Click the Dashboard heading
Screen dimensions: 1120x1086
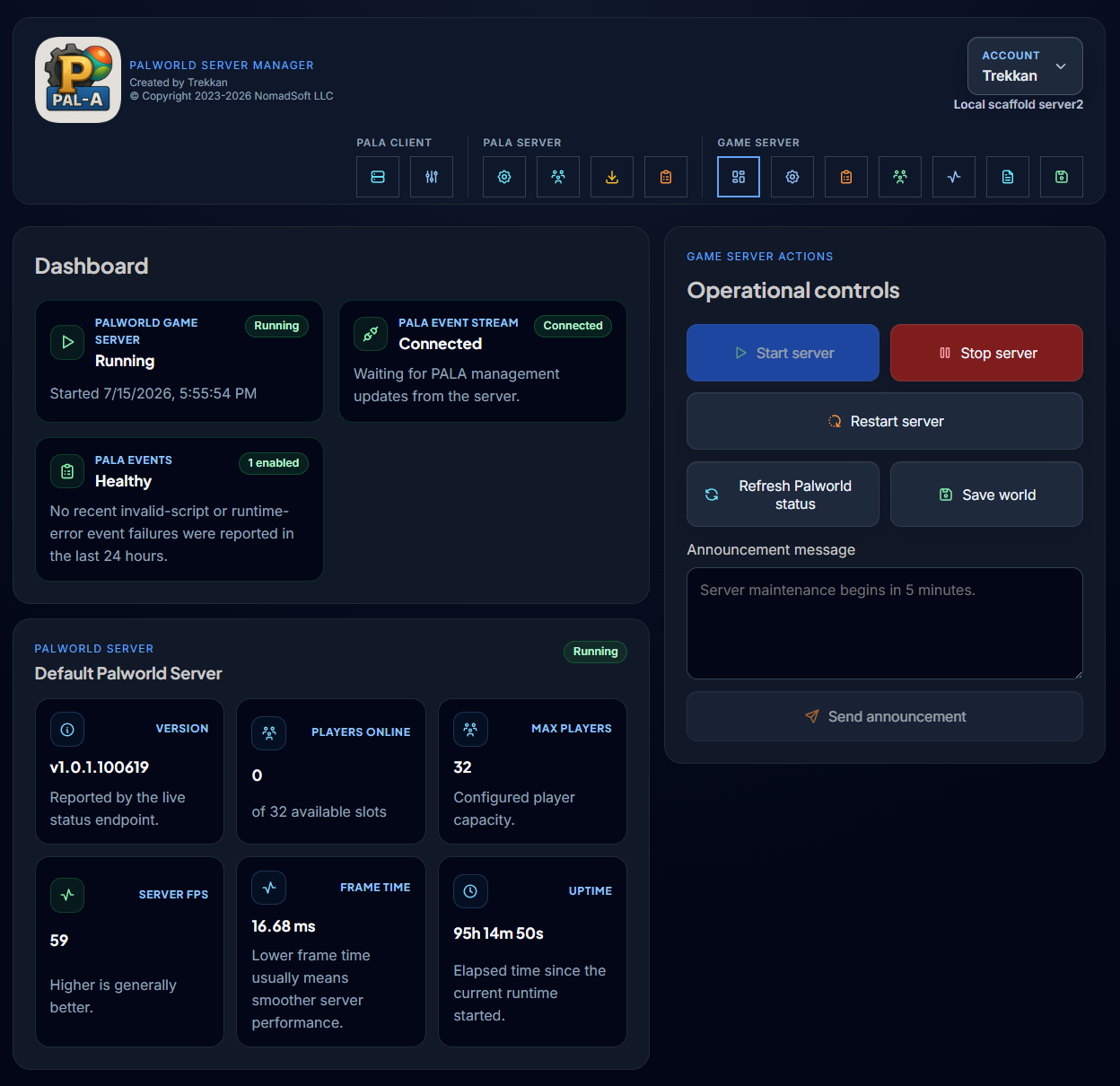[x=92, y=266]
